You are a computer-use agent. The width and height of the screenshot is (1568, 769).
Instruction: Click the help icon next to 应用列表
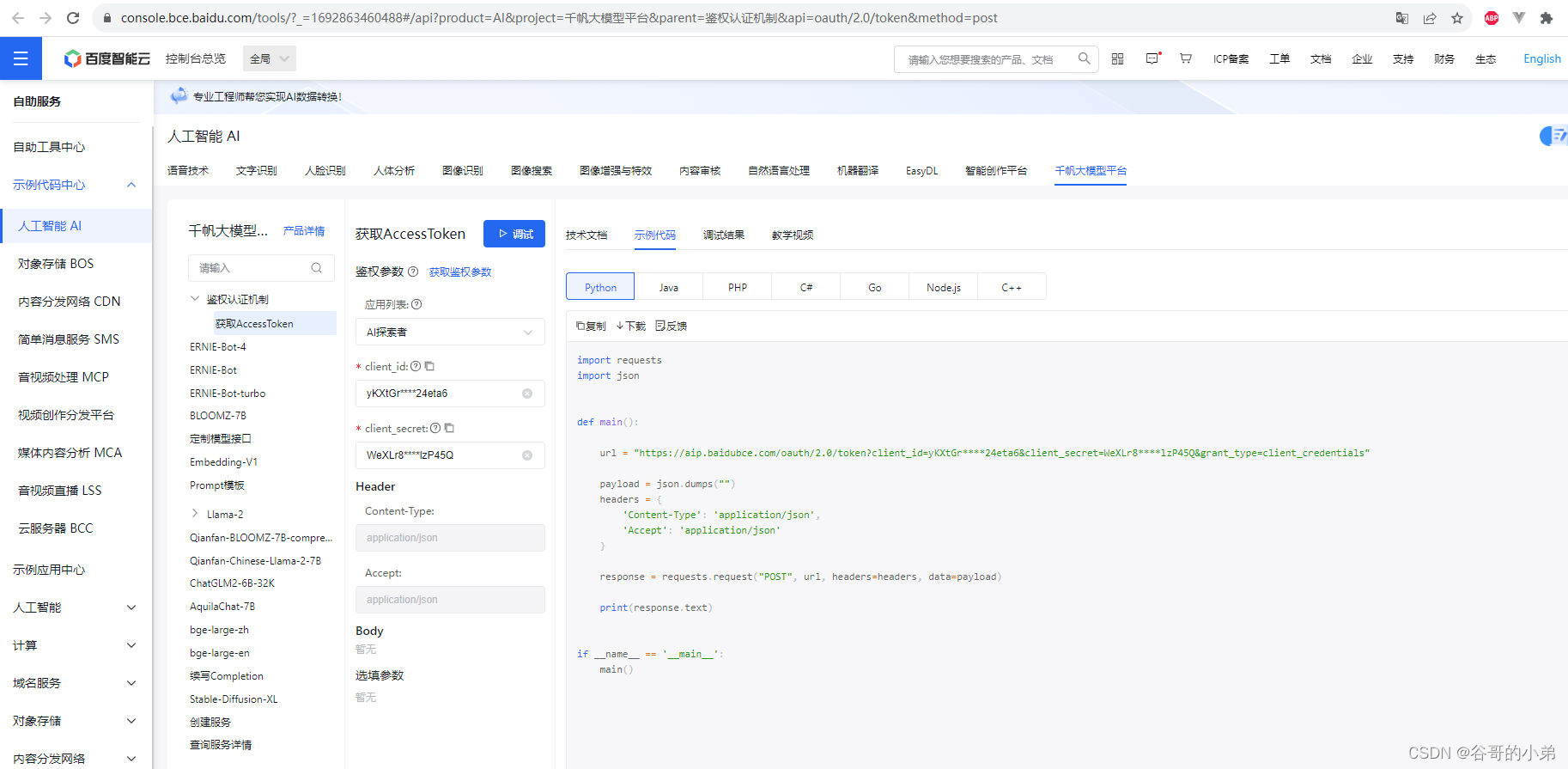tap(416, 304)
